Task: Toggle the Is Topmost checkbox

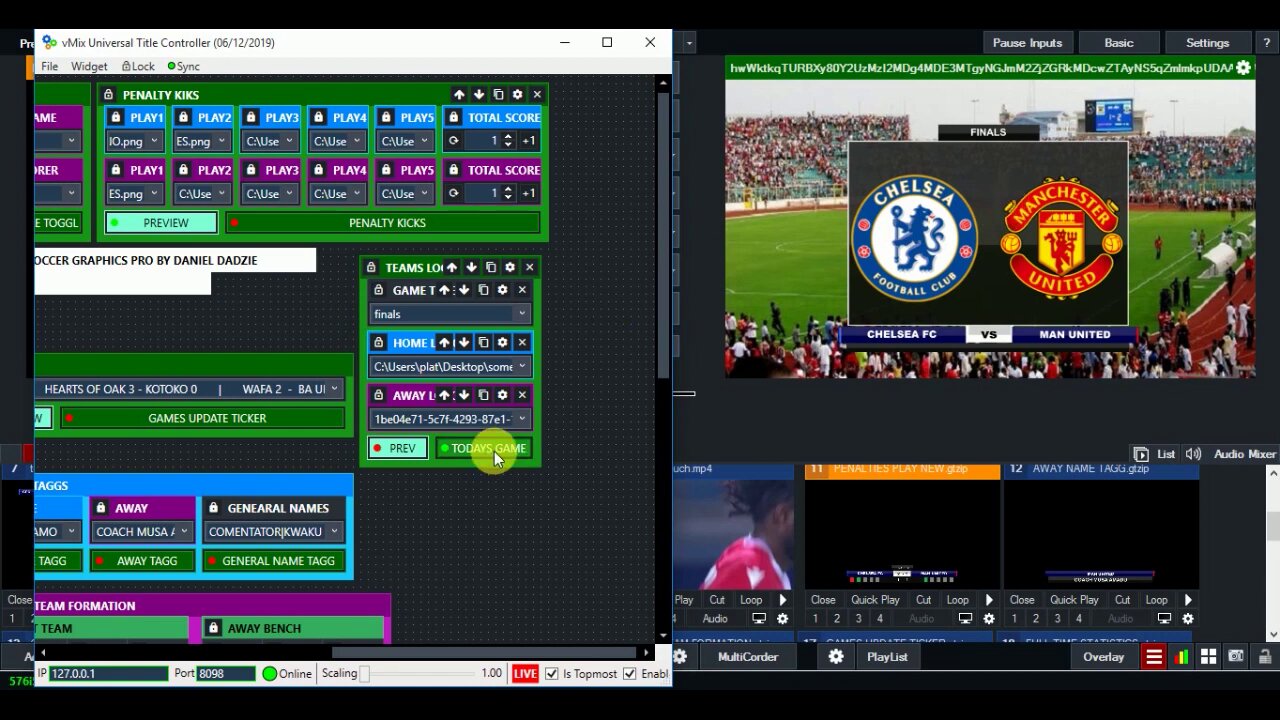Action: (x=551, y=674)
